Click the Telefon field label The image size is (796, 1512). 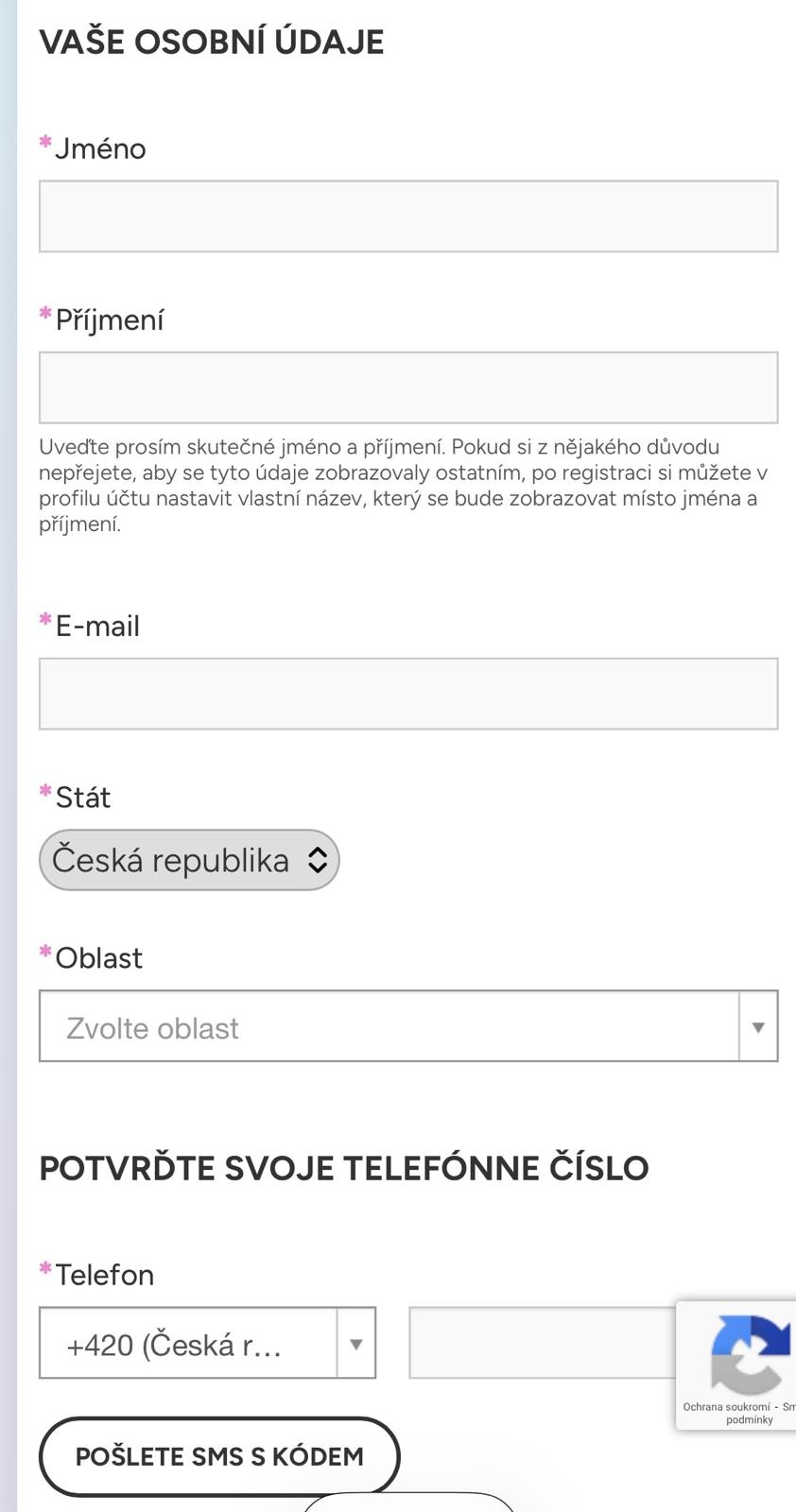coord(104,1275)
